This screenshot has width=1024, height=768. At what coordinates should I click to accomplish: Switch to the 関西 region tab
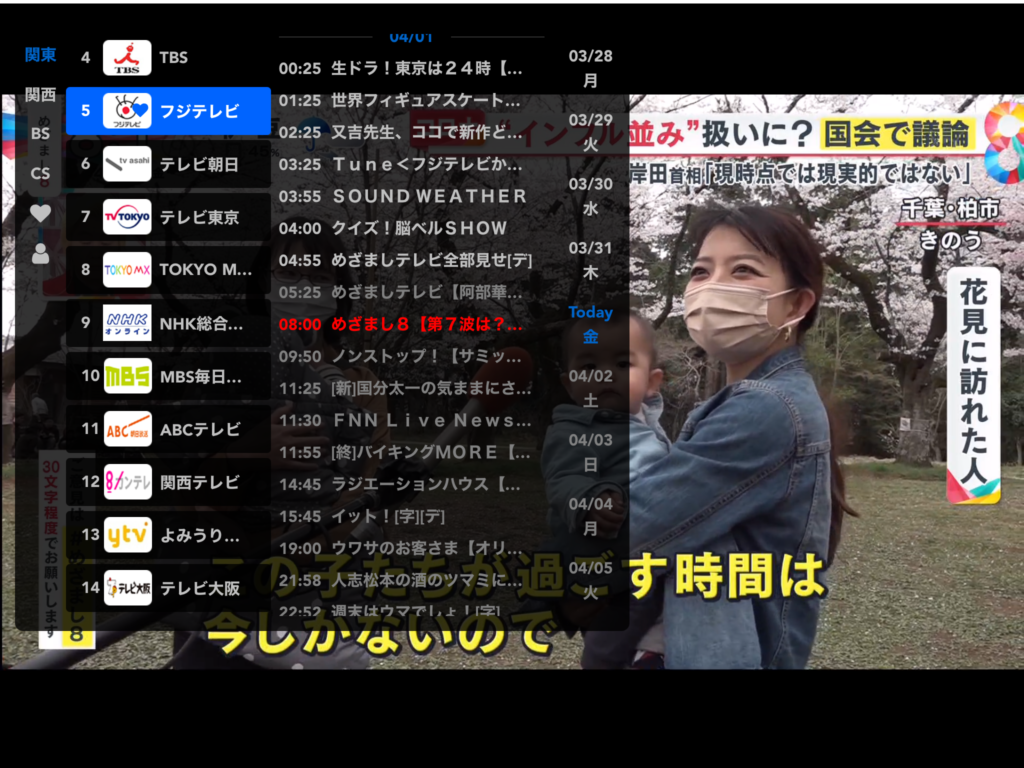40,95
